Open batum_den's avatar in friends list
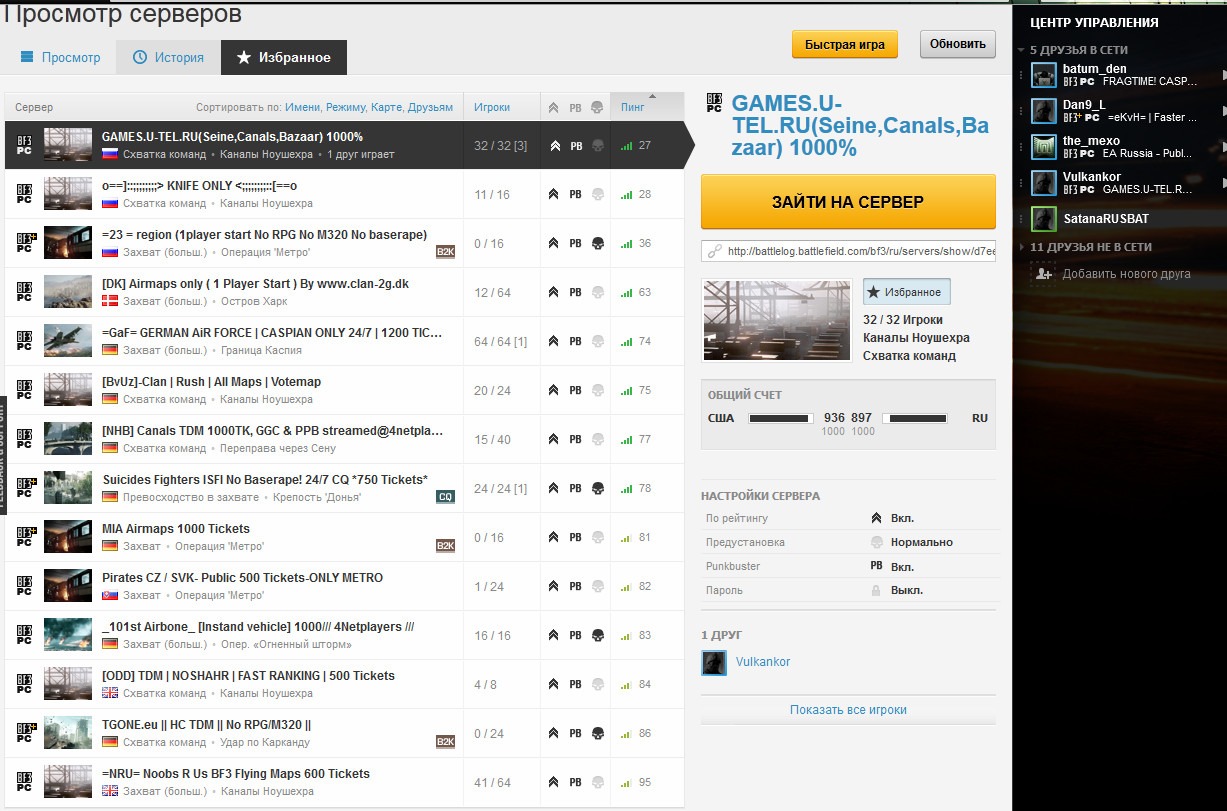The width and height of the screenshot is (1227, 811). 1044,75
